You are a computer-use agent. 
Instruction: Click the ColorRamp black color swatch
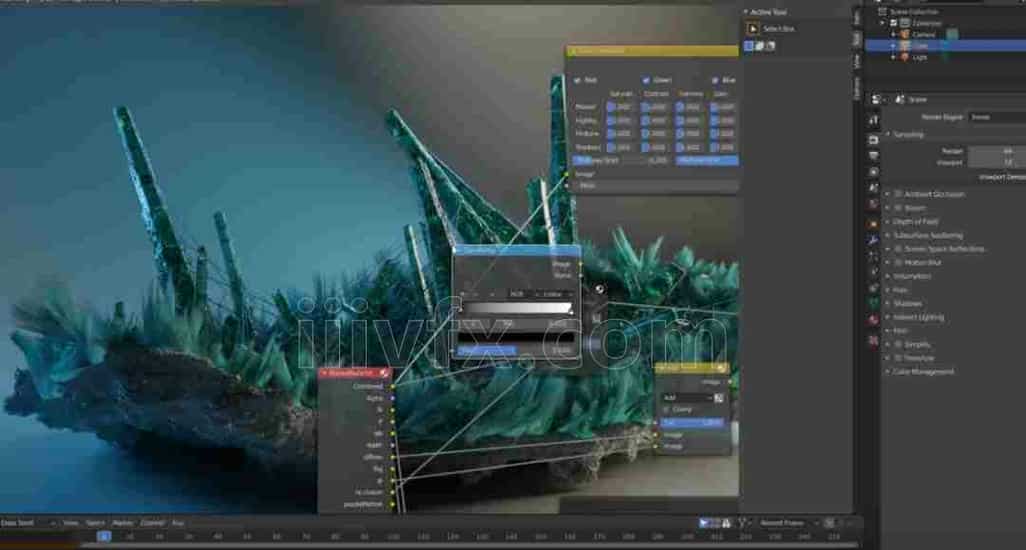click(516, 338)
